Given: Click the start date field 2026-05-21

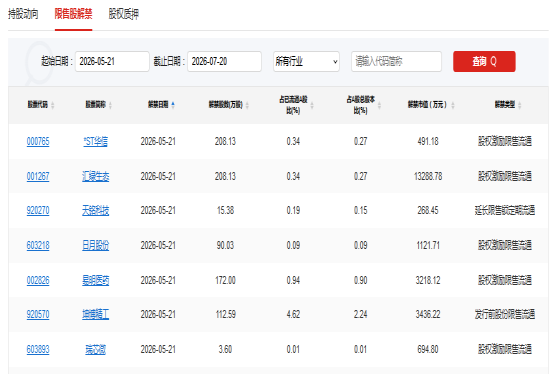Looking at the screenshot, I should (x=112, y=61).
